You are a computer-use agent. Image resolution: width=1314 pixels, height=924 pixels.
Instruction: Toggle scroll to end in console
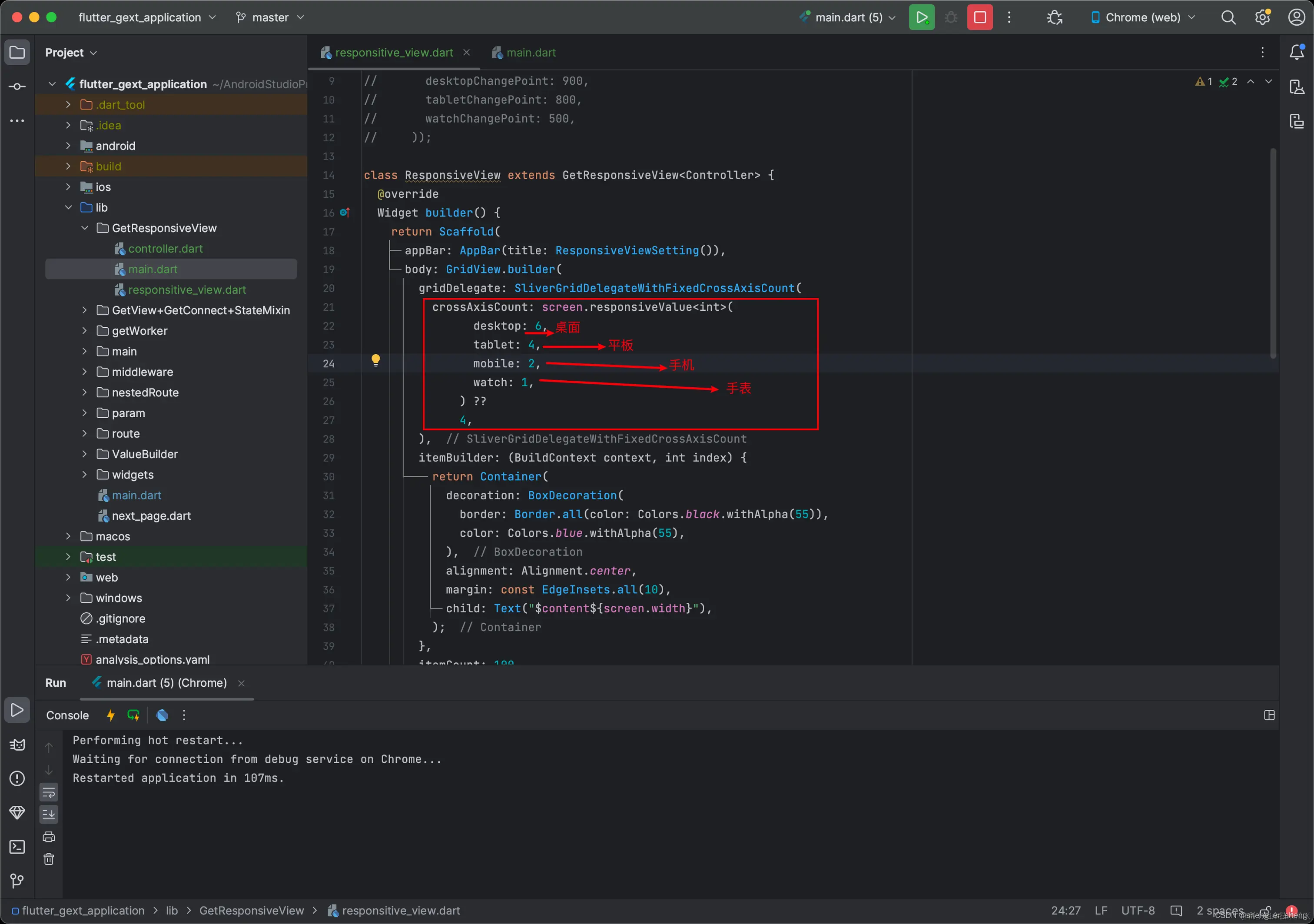tap(49, 814)
